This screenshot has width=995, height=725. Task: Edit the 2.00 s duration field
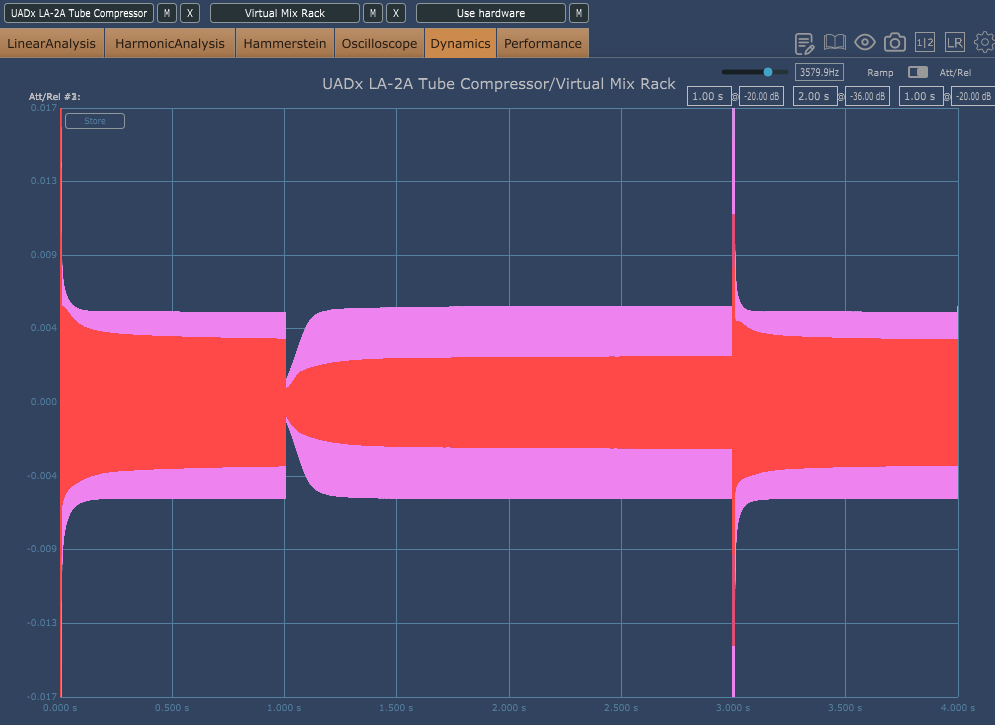click(x=815, y=96)
